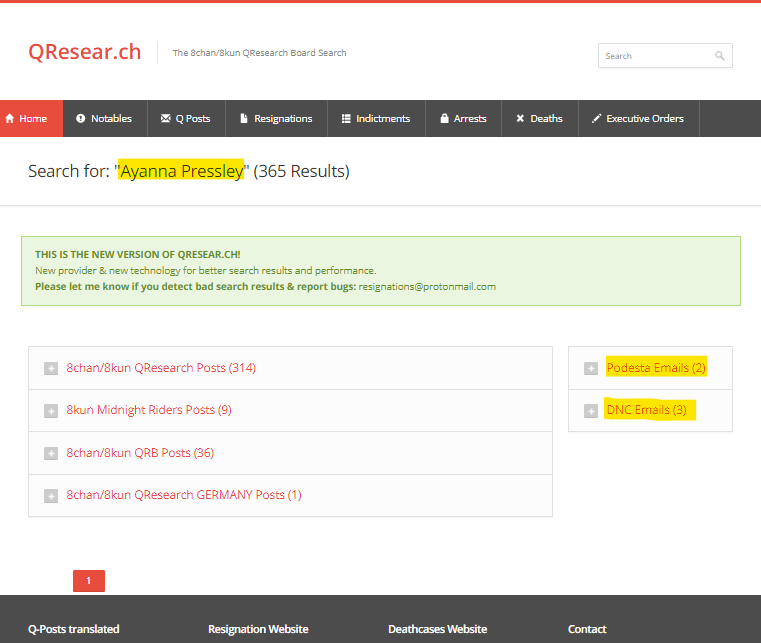Open QResearch GERMANY Posts (1) results
761x643 pixels.
(184, 495)
